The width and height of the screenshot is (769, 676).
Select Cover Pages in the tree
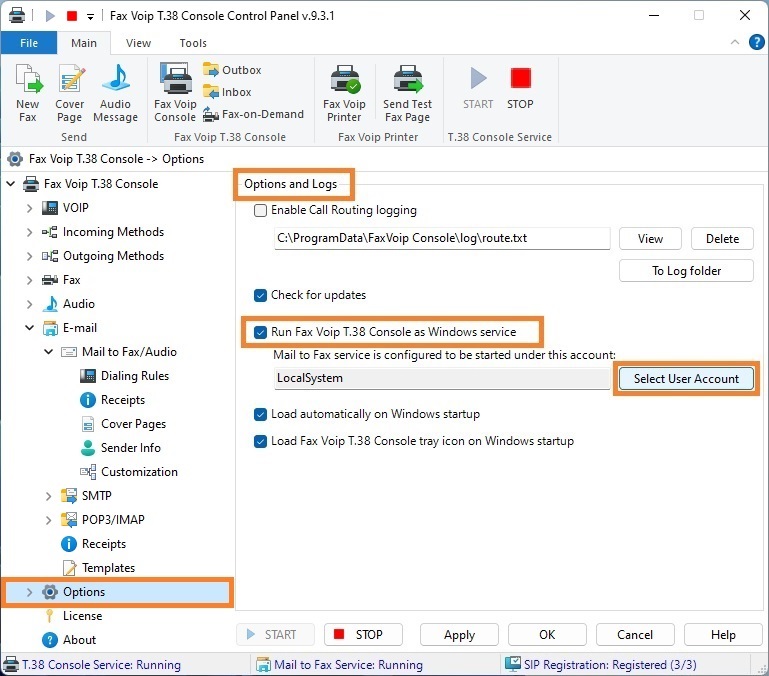(133, 424)
